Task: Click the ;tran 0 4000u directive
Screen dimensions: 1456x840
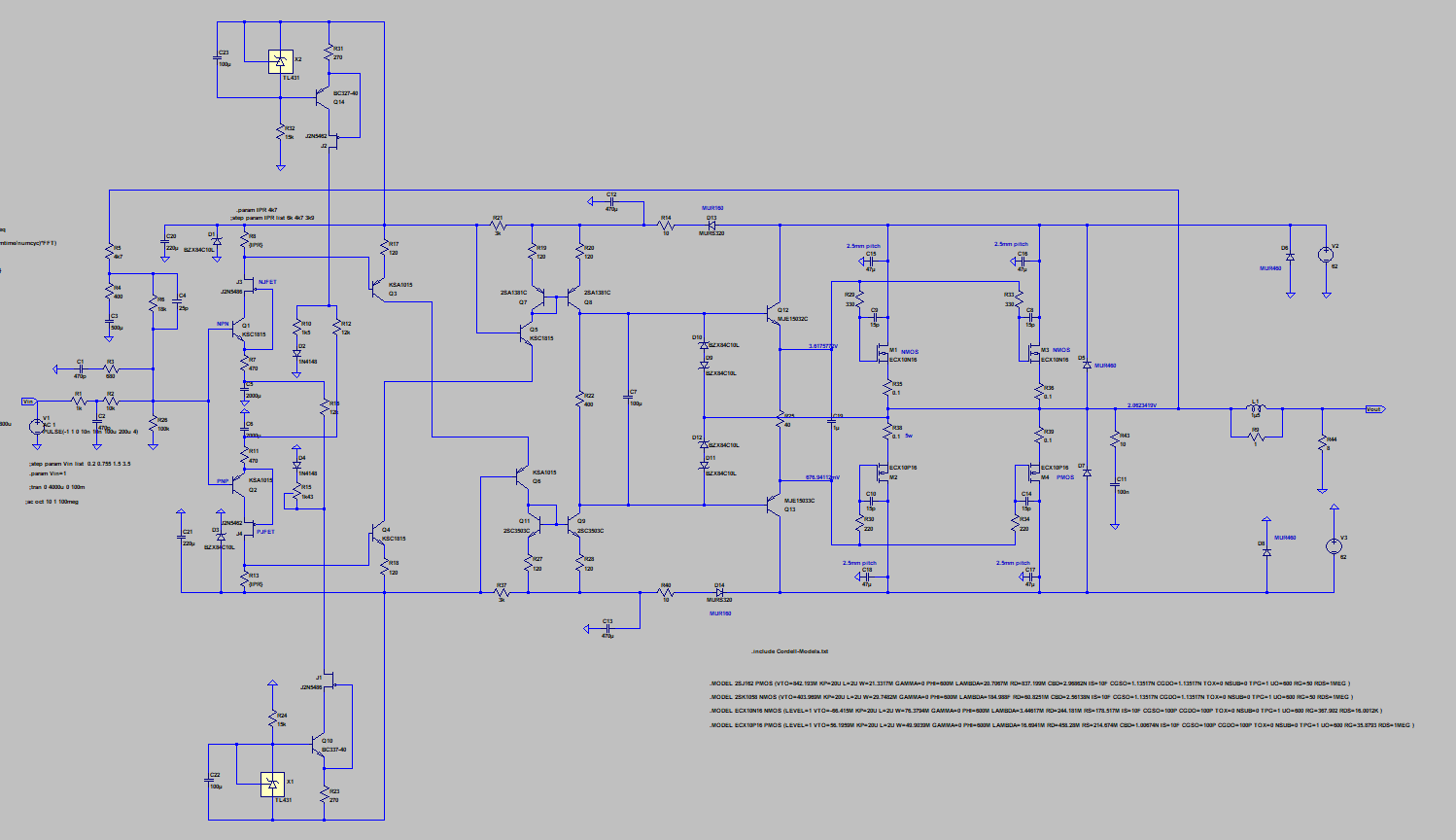Action: pyautogui.click(x=56, y=486)
